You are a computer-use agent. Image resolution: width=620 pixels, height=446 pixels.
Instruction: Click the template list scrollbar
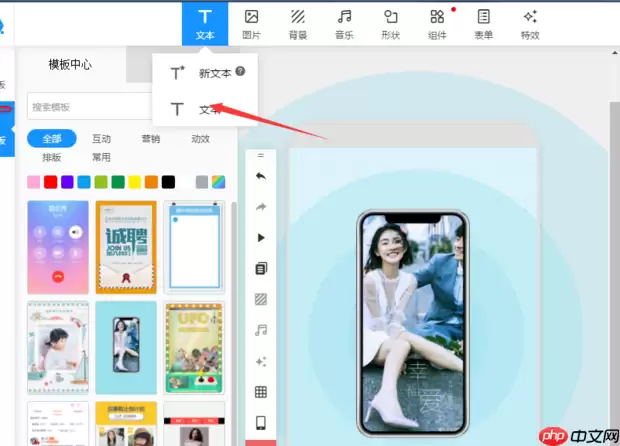click(234, 323)
